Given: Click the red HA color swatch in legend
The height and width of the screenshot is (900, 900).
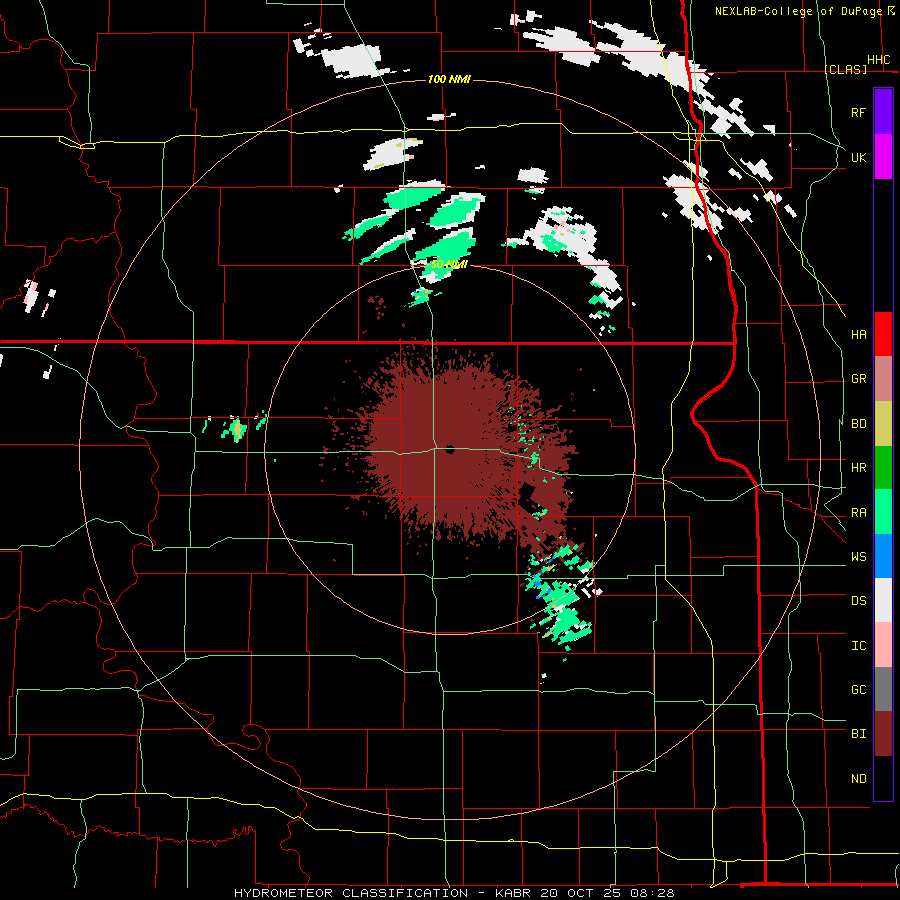Looking at the screenshot, I should click(883, 334).
